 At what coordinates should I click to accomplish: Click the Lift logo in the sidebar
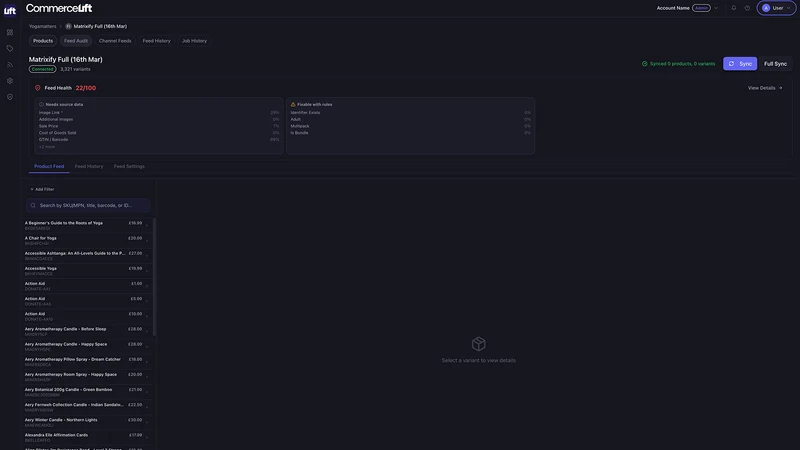tap(10, 10)
